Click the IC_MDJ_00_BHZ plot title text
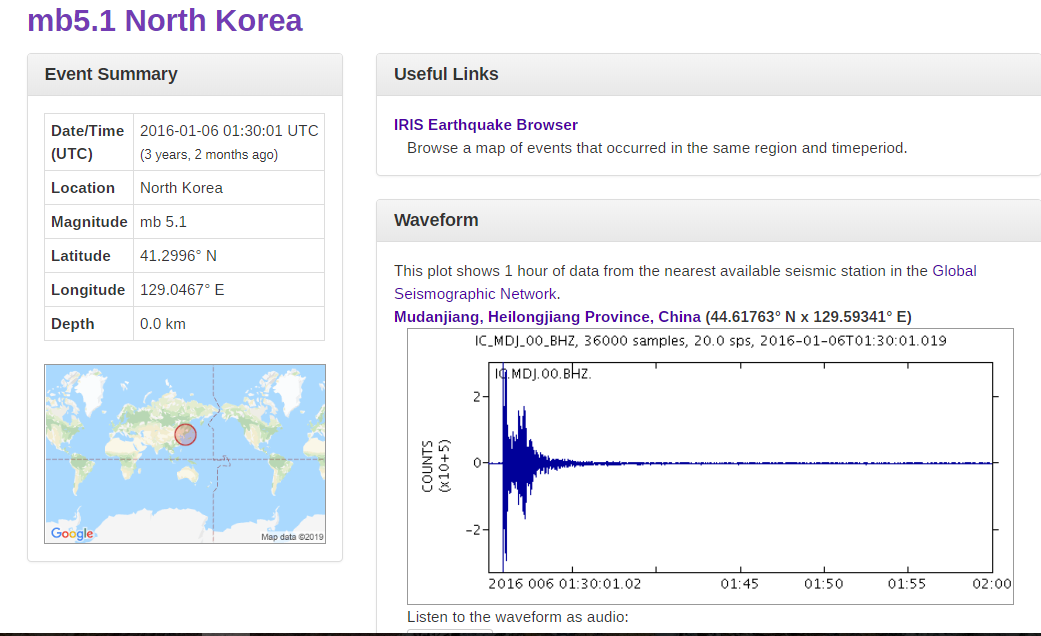This screenshot has height=636, width=1041. (710, 341)
